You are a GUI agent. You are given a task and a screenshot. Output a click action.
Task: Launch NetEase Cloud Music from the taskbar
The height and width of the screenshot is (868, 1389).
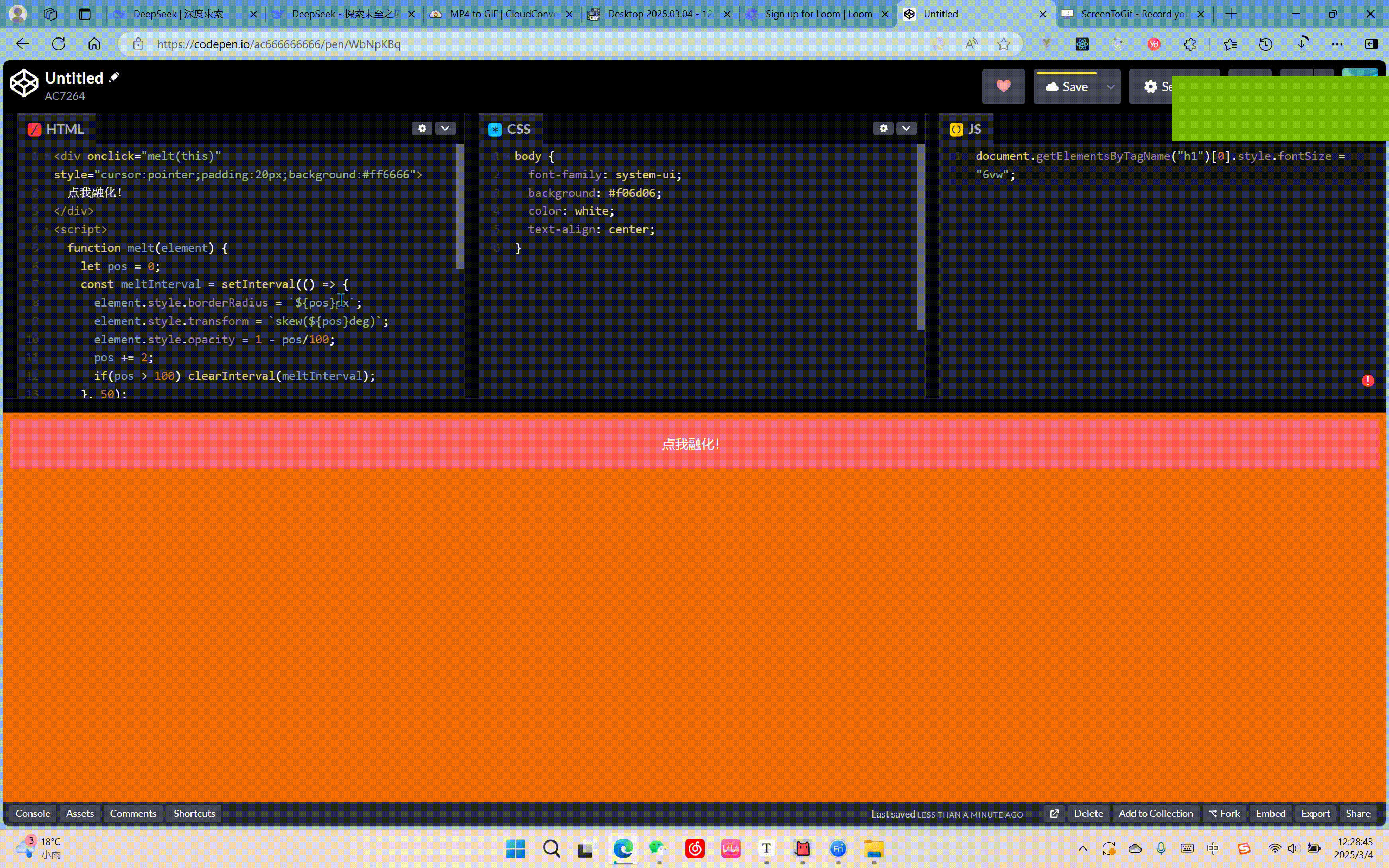pyautogui.click(x=694, y=848)
